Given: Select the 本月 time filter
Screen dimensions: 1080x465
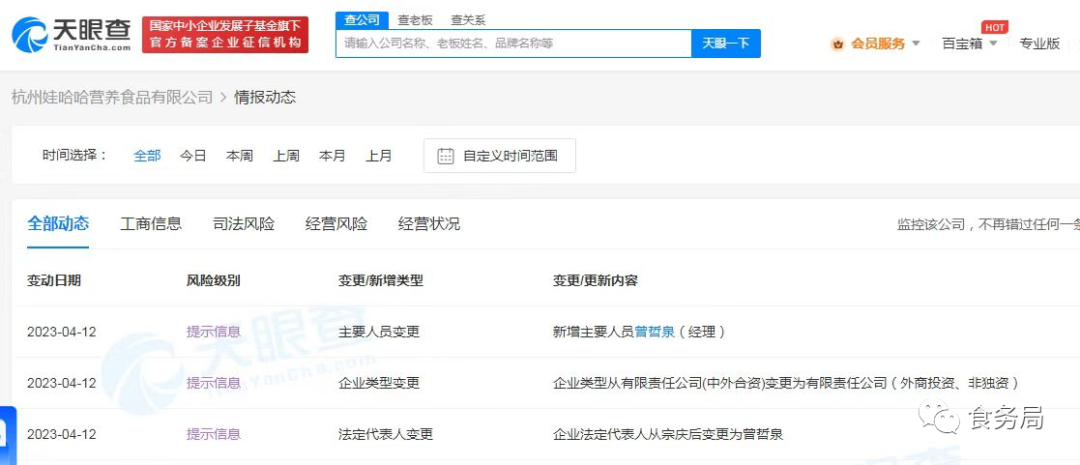Looking at the screenshot, I should point(332,156).
